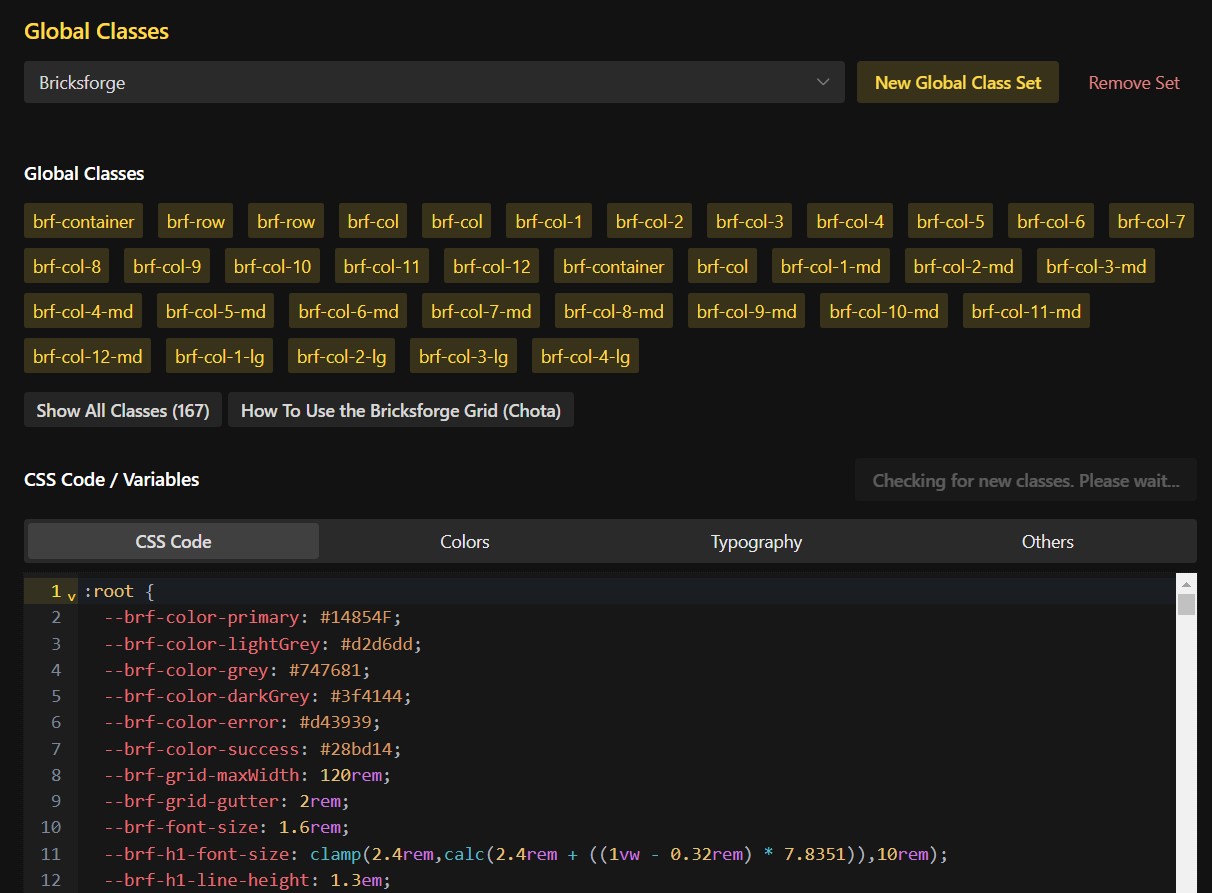1212x893 pixels.
Task: Select the brf-col-4 class tag
Action: (850, 221)
